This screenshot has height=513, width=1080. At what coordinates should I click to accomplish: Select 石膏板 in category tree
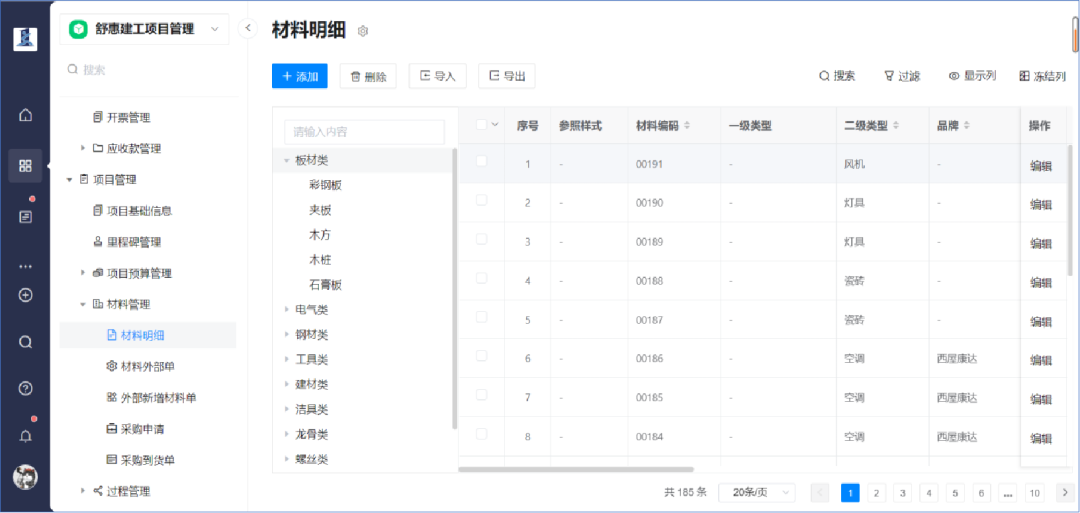[326, 285]
